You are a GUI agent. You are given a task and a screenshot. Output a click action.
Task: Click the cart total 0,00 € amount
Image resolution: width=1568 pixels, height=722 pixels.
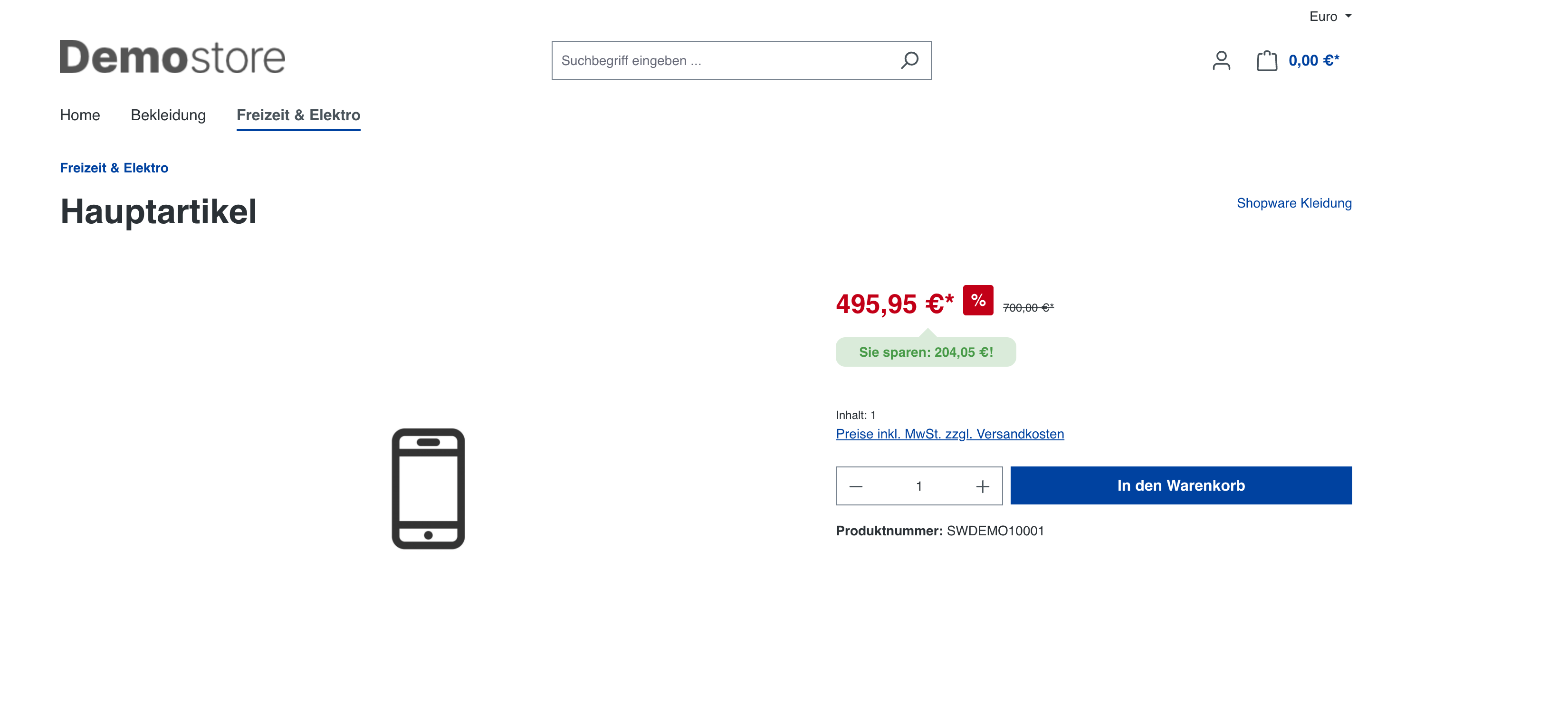coord(1314,60)
